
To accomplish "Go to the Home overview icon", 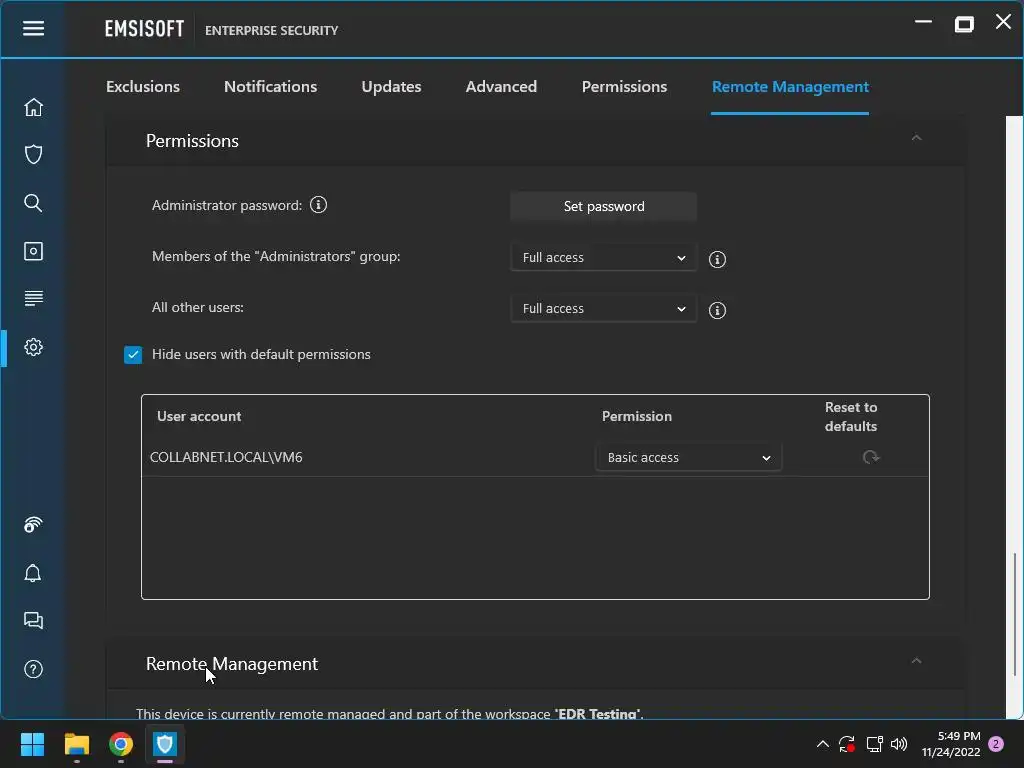I will 33,107.
